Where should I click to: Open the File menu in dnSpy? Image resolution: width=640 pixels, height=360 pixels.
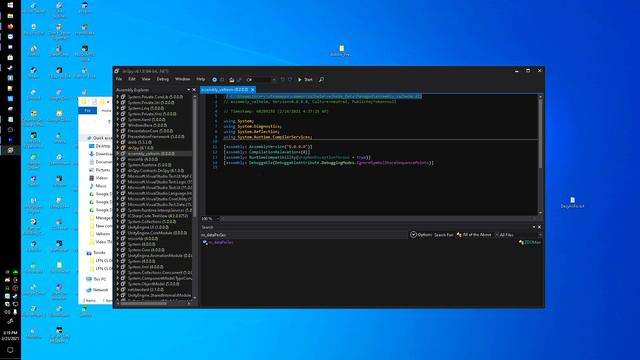coord(119,79)
